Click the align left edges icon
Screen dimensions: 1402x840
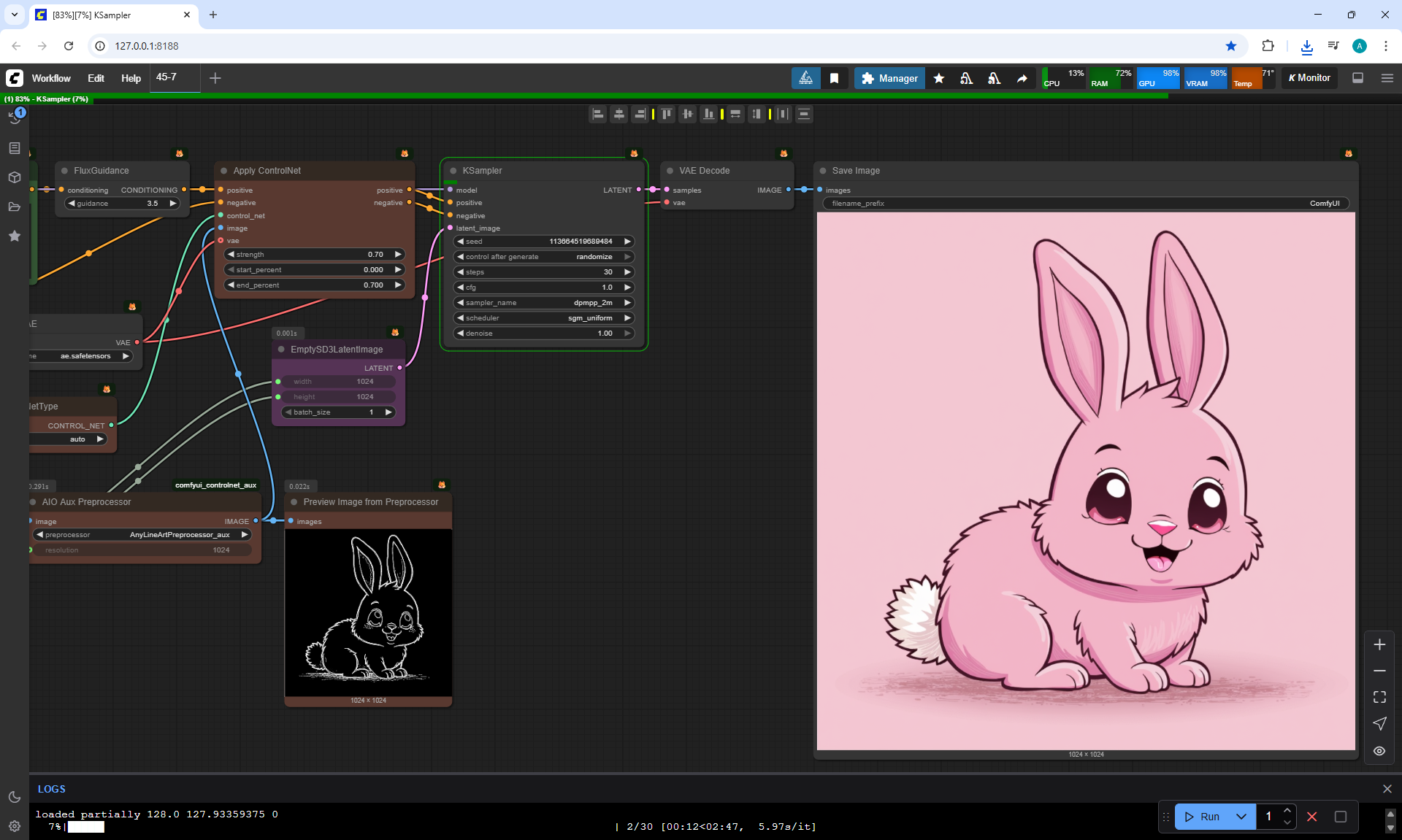click(598, 114)
